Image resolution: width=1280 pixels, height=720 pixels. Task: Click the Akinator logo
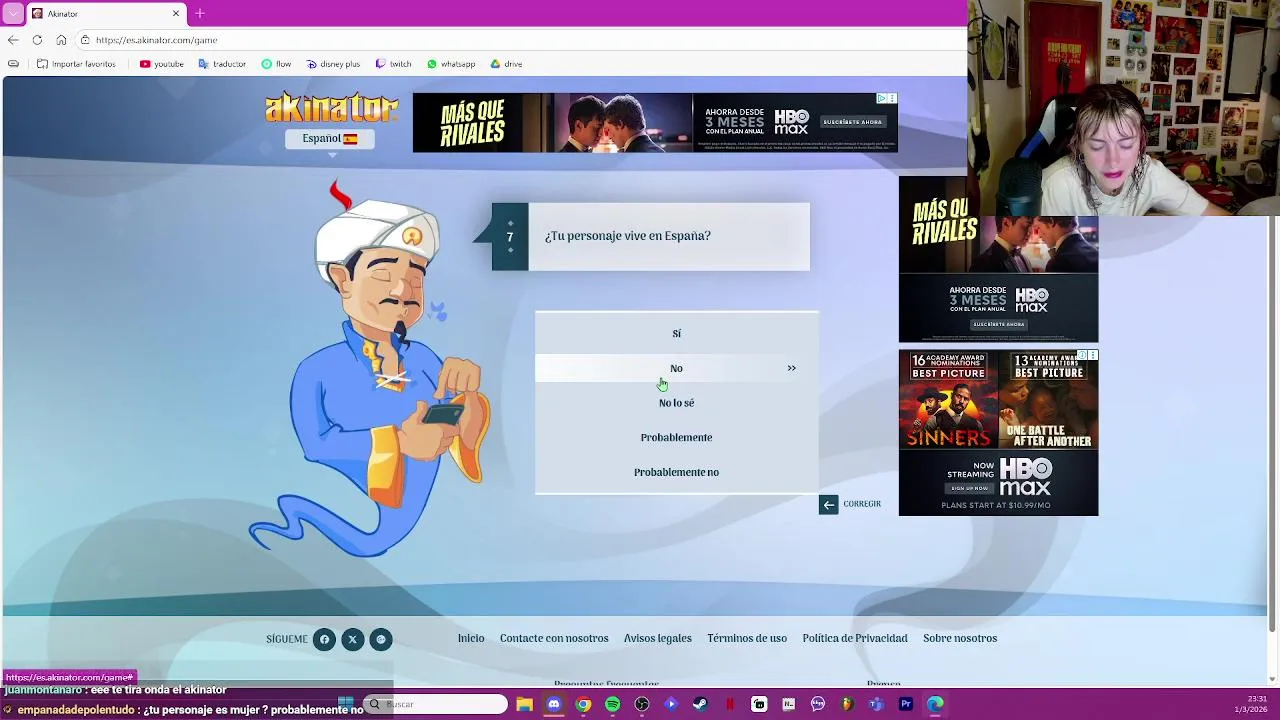pos(331,107)
